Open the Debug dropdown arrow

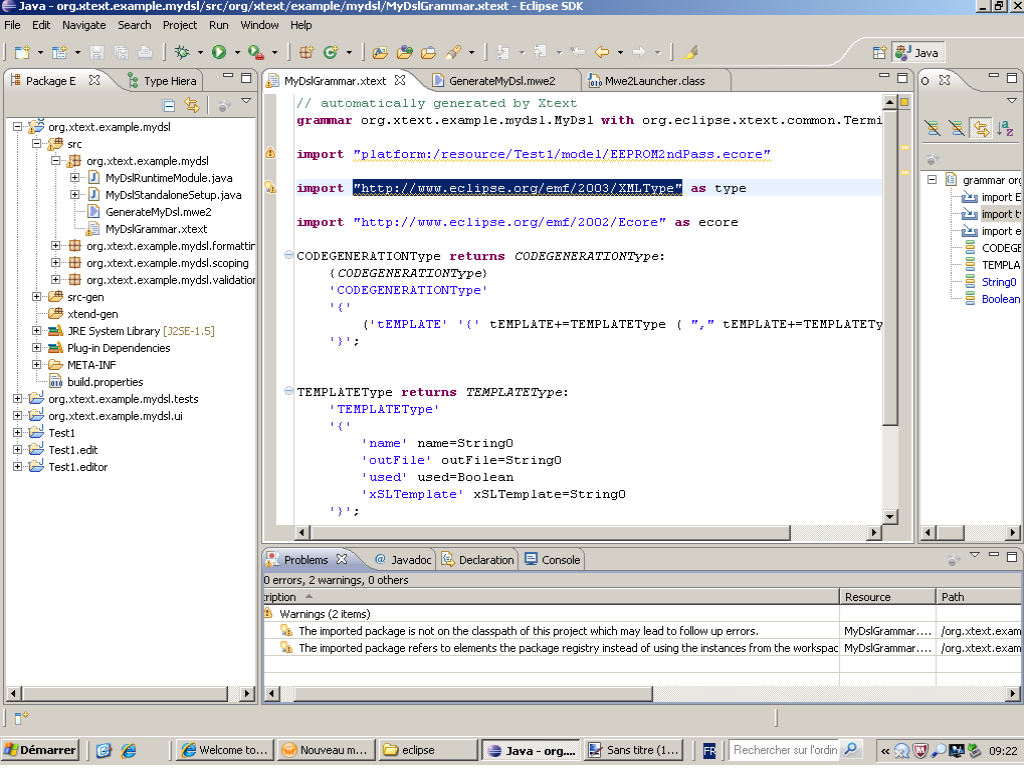click(200, 52)
